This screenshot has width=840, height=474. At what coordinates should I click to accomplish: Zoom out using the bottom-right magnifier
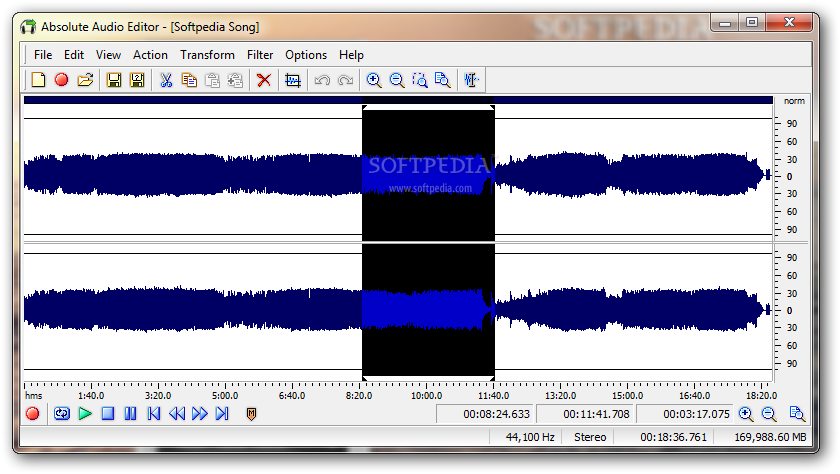click(769, 413)
